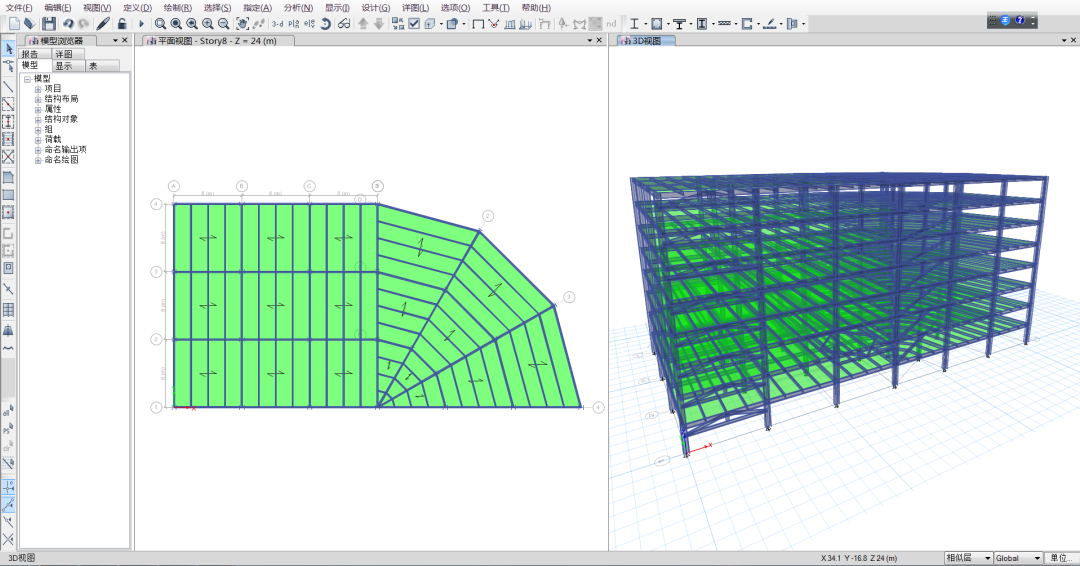The image size is (1080, 566).
Task: Open the T-section design toolbar dropdown arrow
Action: pos(691,24)
